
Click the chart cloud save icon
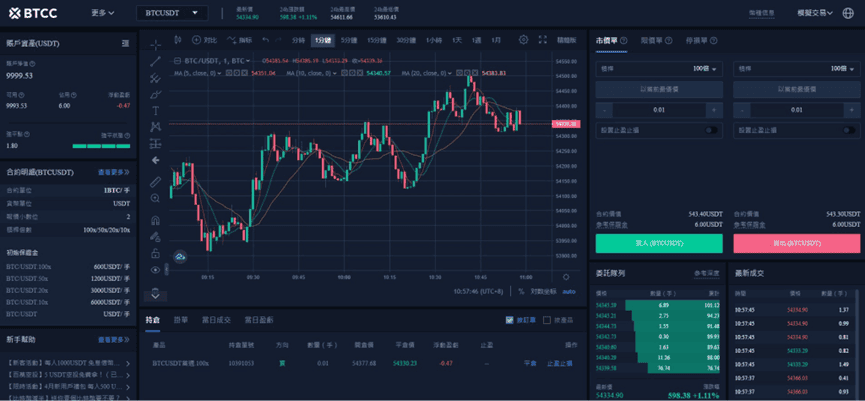(x=180, y=256)
